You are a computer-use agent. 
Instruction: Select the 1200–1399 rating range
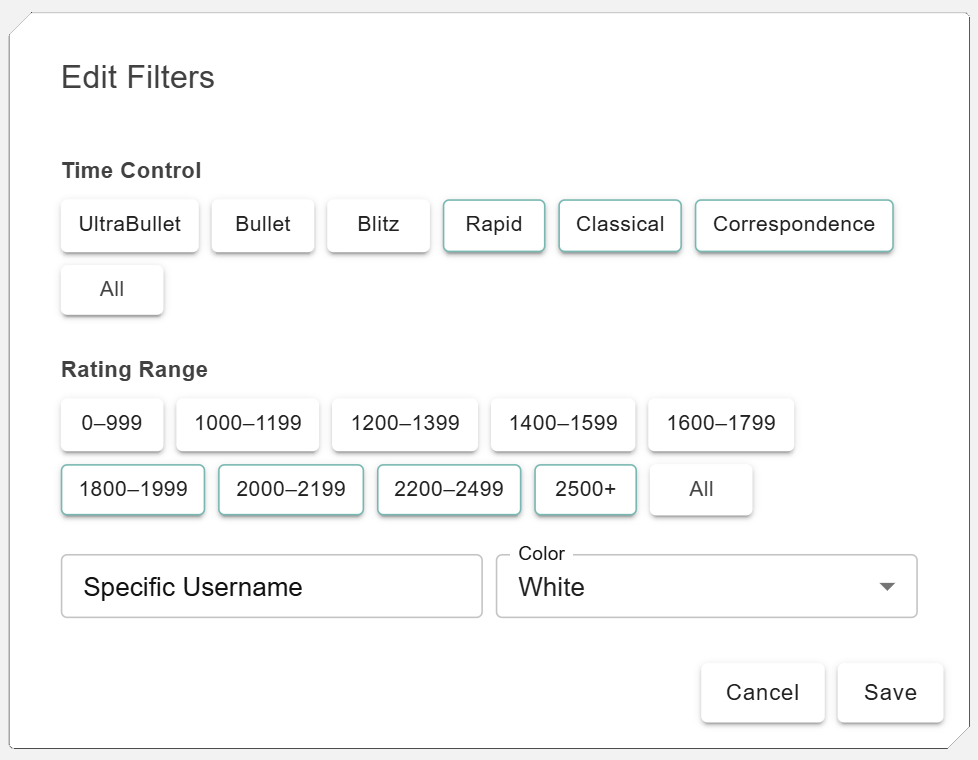(x=405, y=424)
